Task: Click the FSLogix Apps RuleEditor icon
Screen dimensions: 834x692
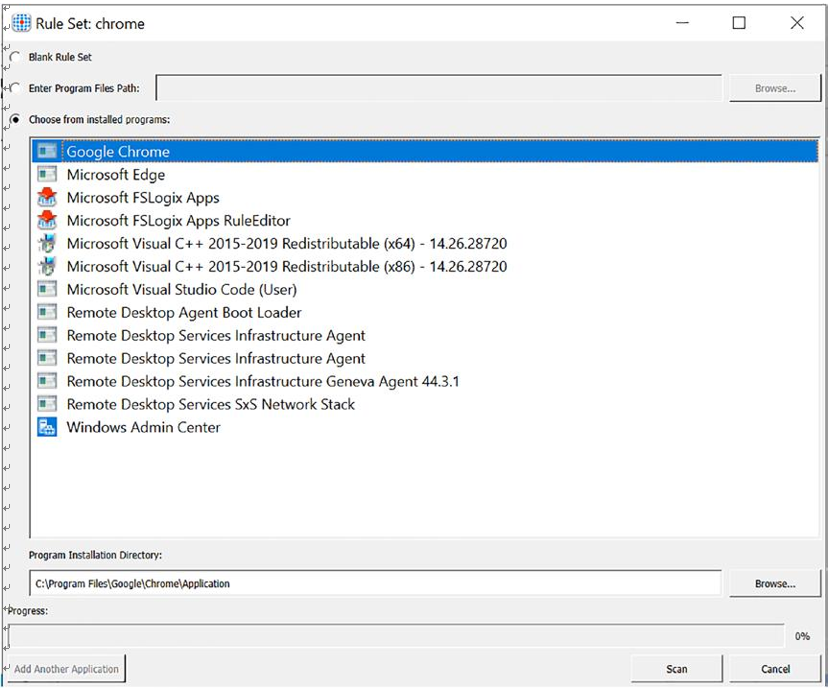Action: pyautogui.click(x=47, y=220)
